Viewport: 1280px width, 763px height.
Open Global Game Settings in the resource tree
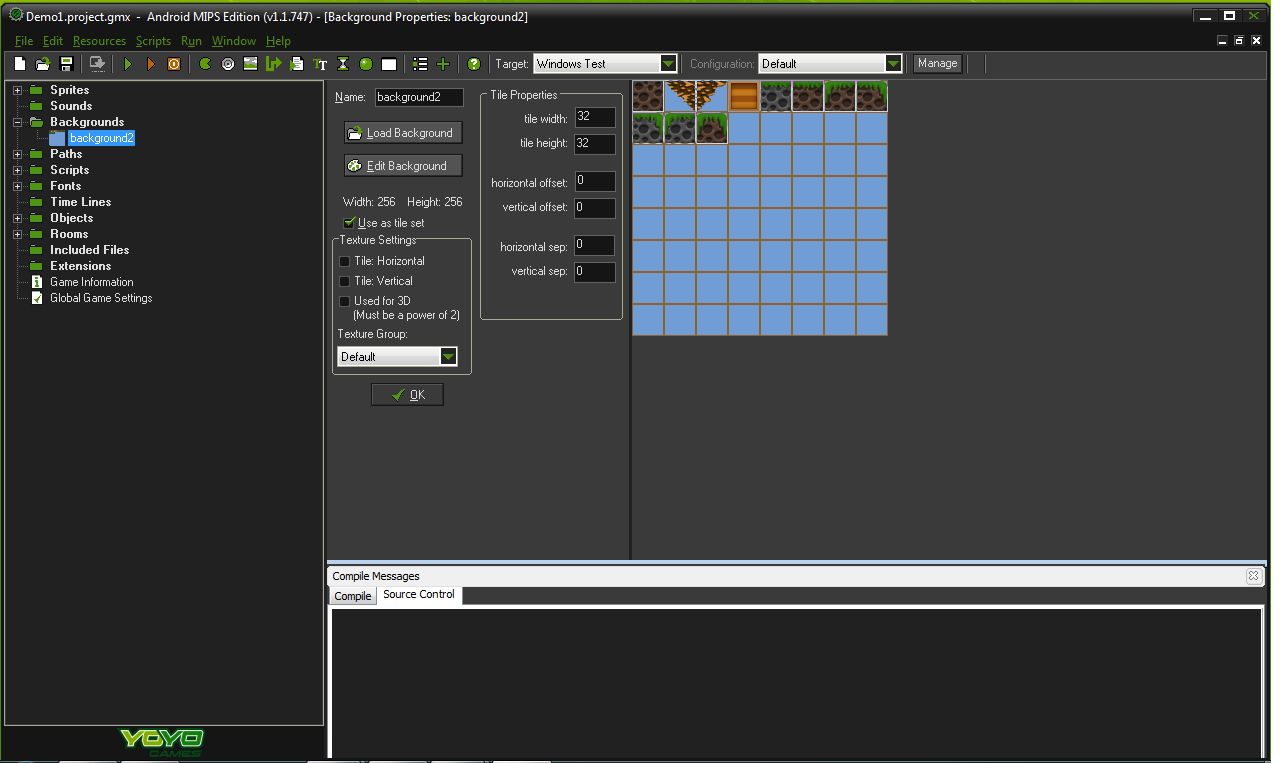[92, 298]
